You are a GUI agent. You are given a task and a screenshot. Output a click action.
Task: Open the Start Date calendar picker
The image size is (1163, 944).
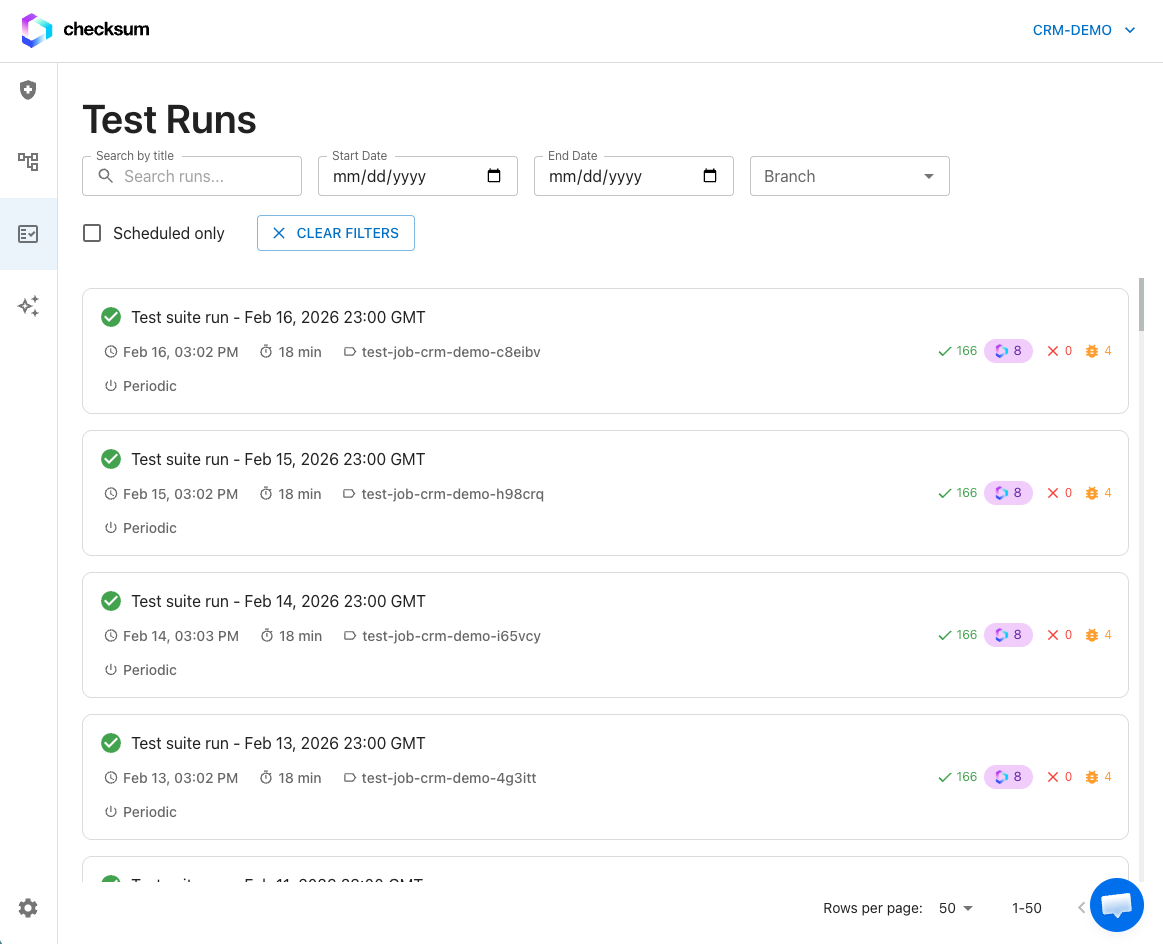coord(494,175)
